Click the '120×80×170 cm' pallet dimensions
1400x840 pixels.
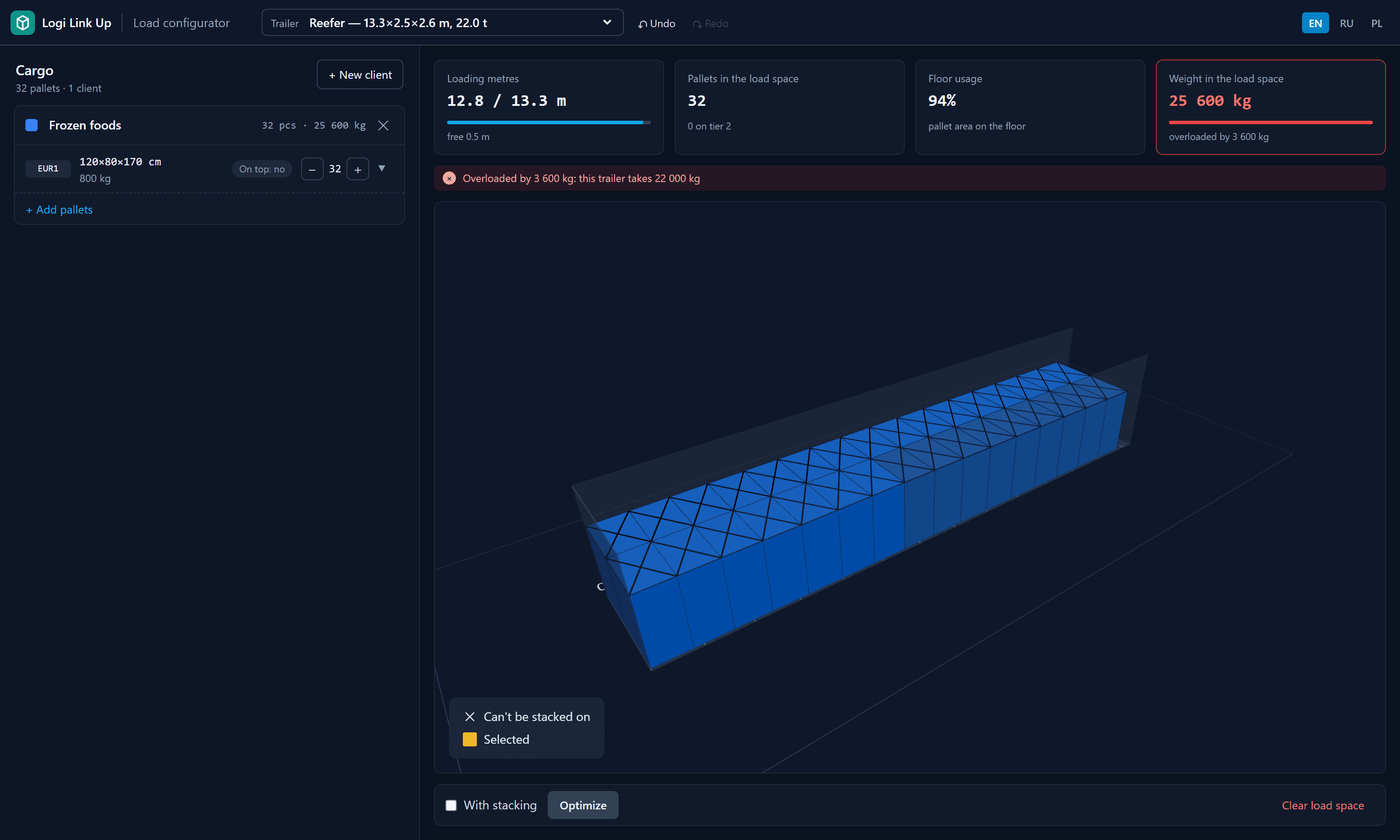pyautogui.click(x=121, y=161)
